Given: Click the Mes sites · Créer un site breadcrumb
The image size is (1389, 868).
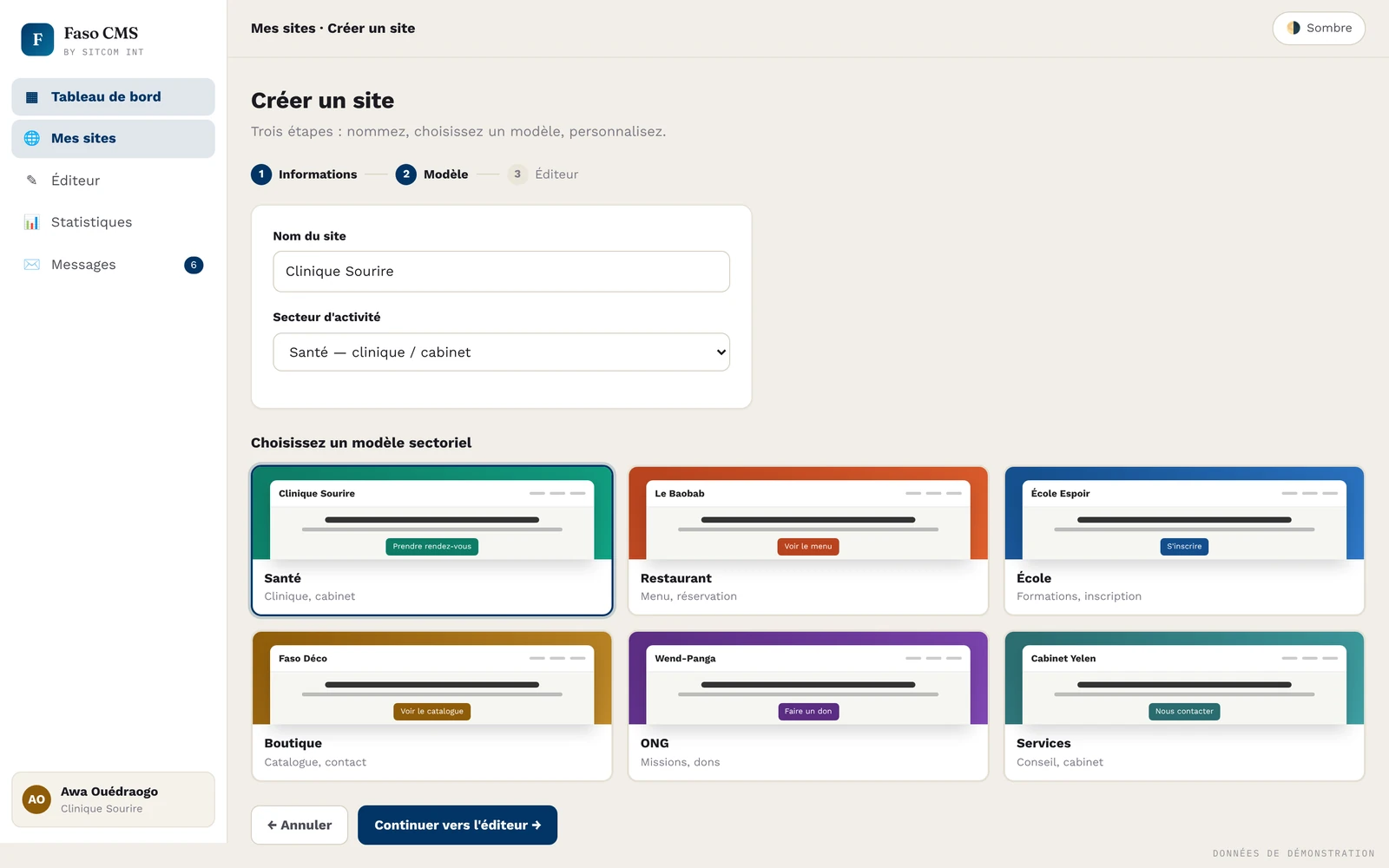Looking at the screenshot, I should click(333, 29).
